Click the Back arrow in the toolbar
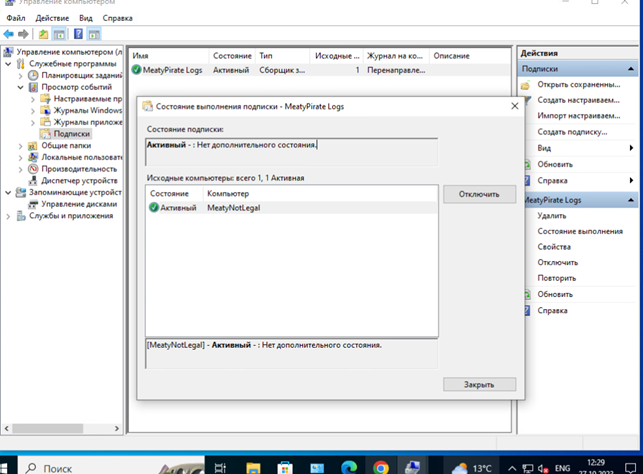Screen dimensions: 643x474 8,34
